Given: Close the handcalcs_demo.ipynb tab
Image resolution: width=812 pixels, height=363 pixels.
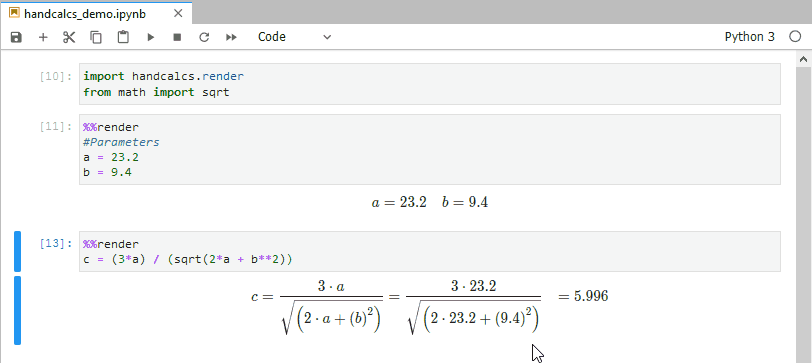Looking at the screenshot, I should tap(178, 13).
